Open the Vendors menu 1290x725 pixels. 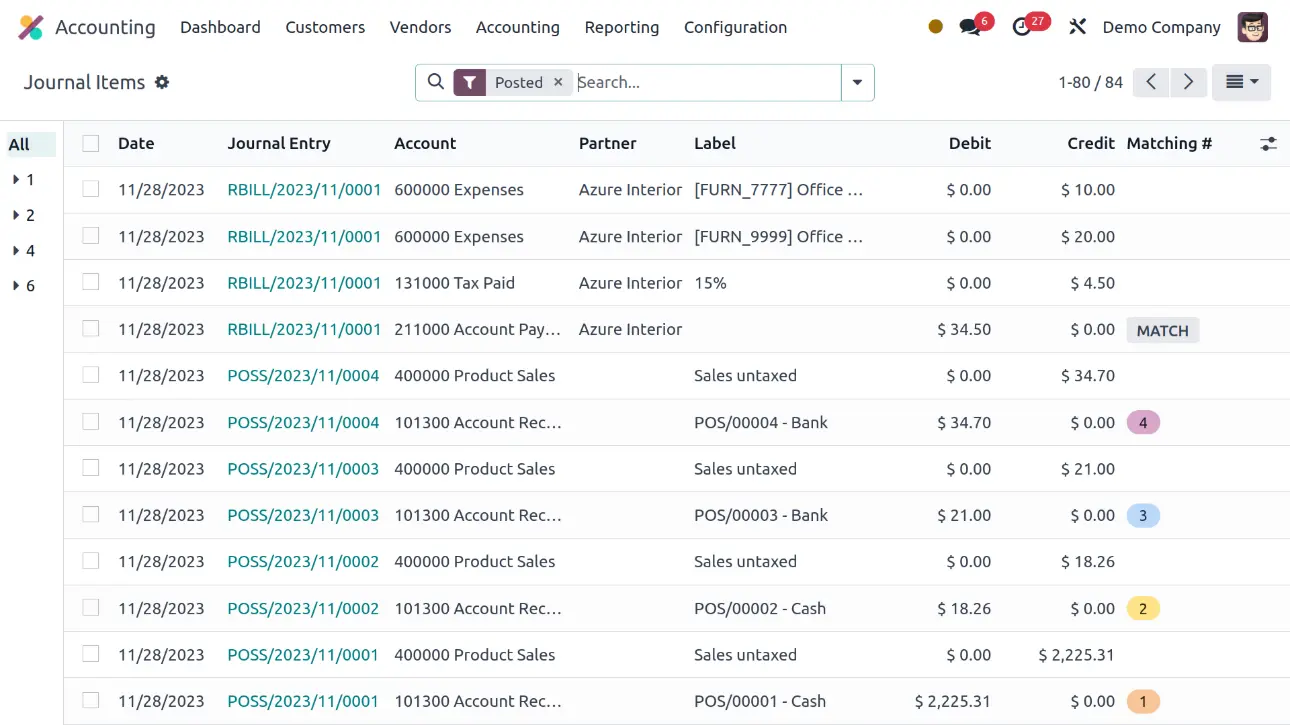[x=420, y=28]
